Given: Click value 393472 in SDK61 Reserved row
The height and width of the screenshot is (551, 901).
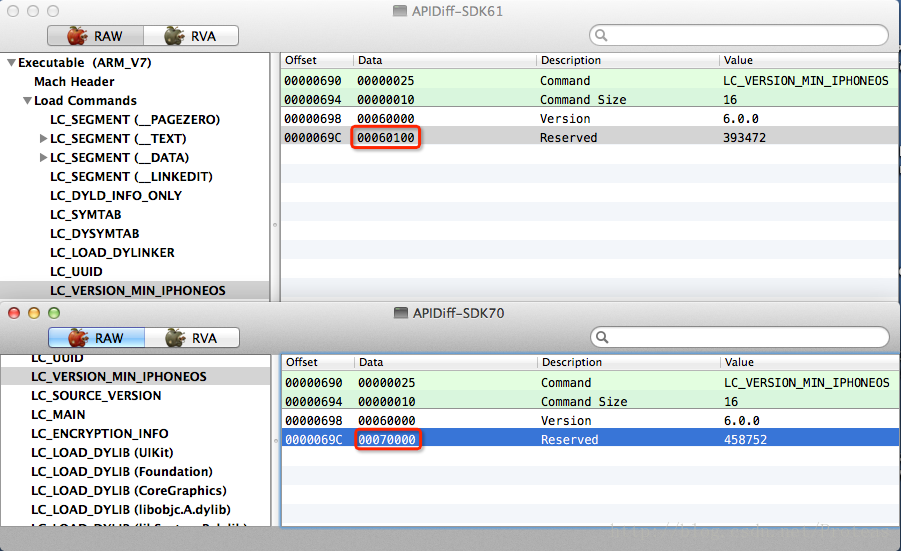Looking at the screenshot, I should (744, 137).
